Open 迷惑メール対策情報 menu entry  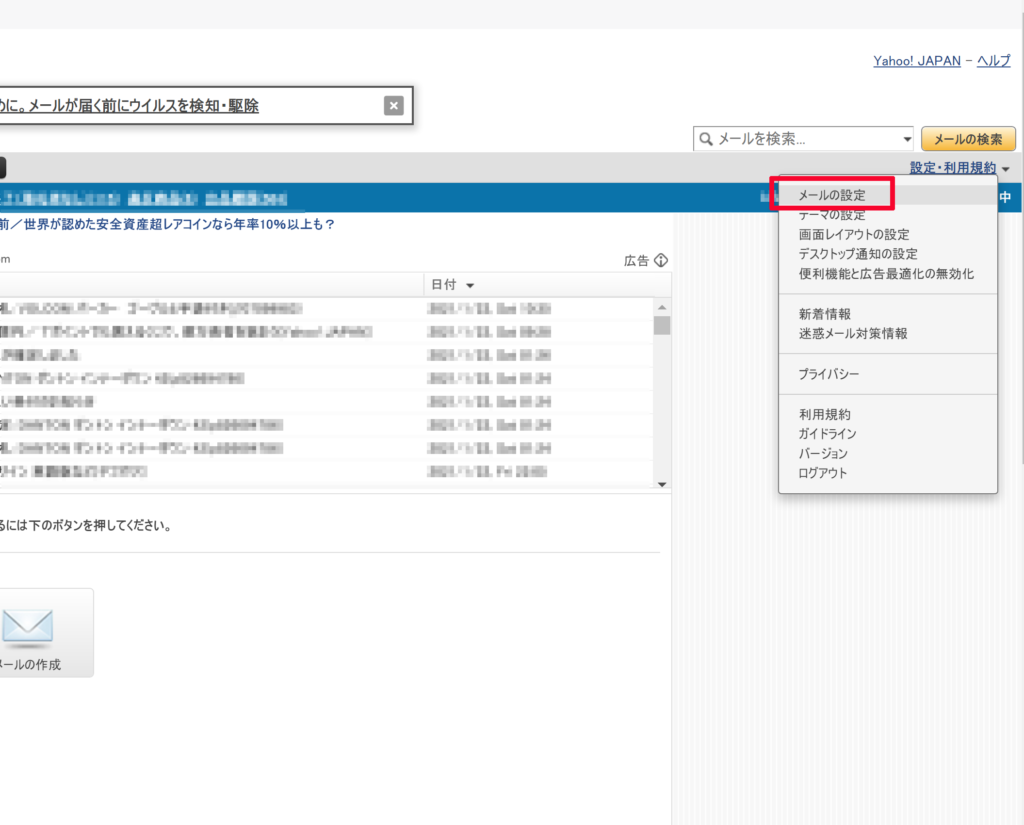pos(853,333)
